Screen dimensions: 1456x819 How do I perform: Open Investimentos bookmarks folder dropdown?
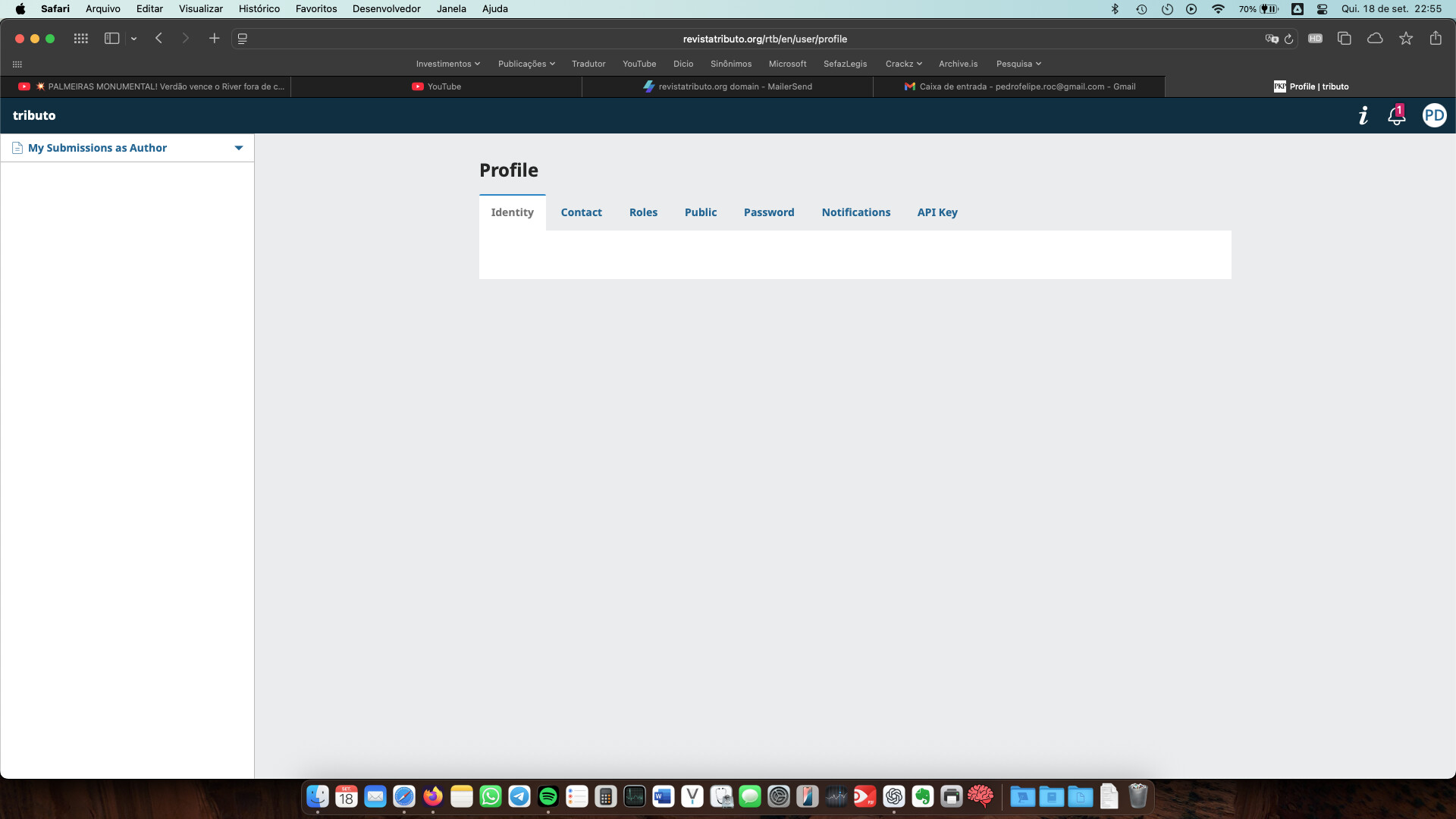coord(447,64)
